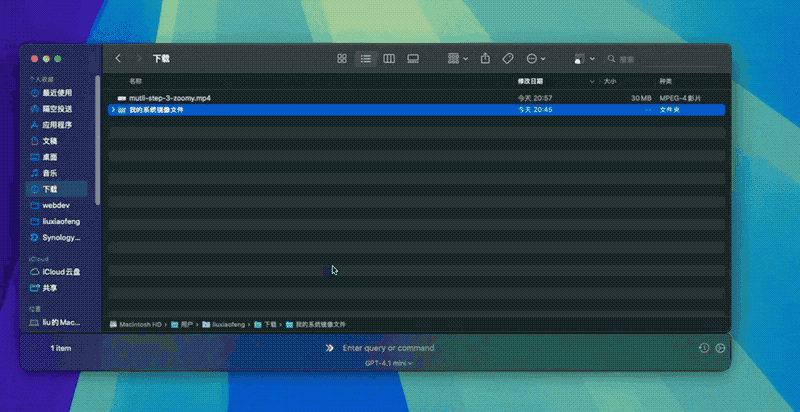Click the run arrow icon in command bar

coord(720,348)
